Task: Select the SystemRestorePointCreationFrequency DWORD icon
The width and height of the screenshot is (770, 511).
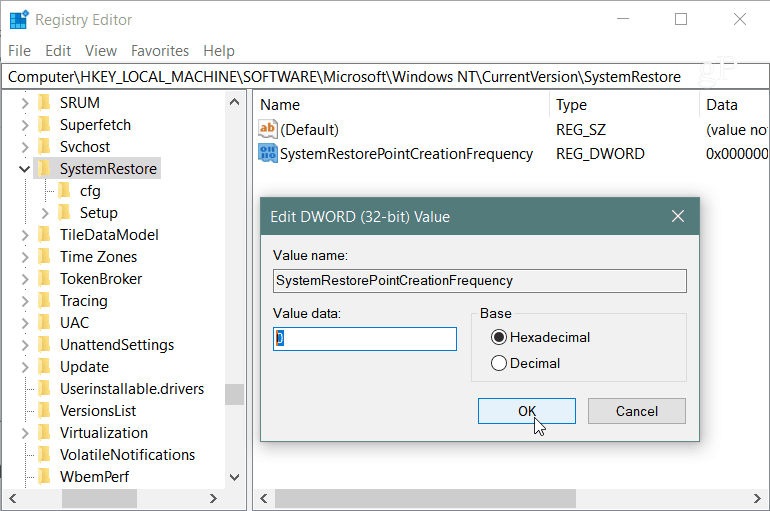Action: pos(268,154)
